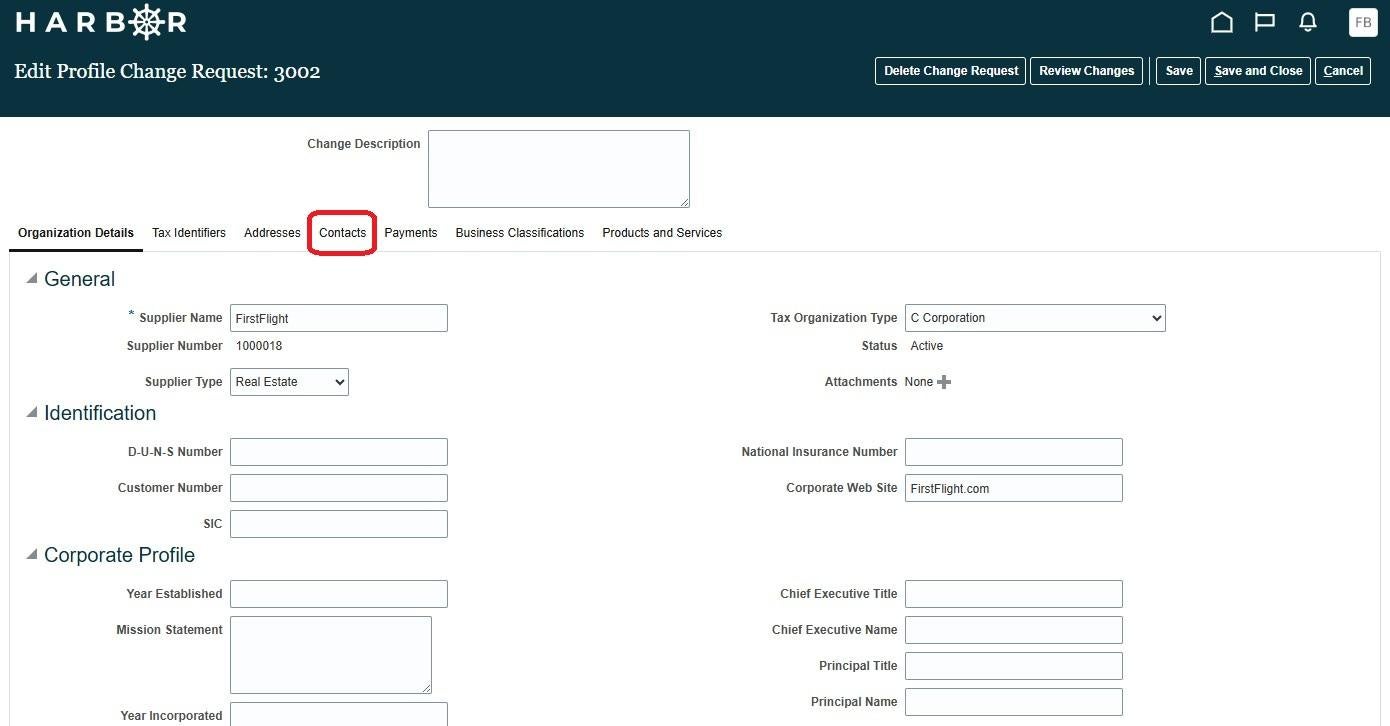This screenshot has width=1390, height=726.
Task: Switch to the Business Classifications tab
Action: 520,233
